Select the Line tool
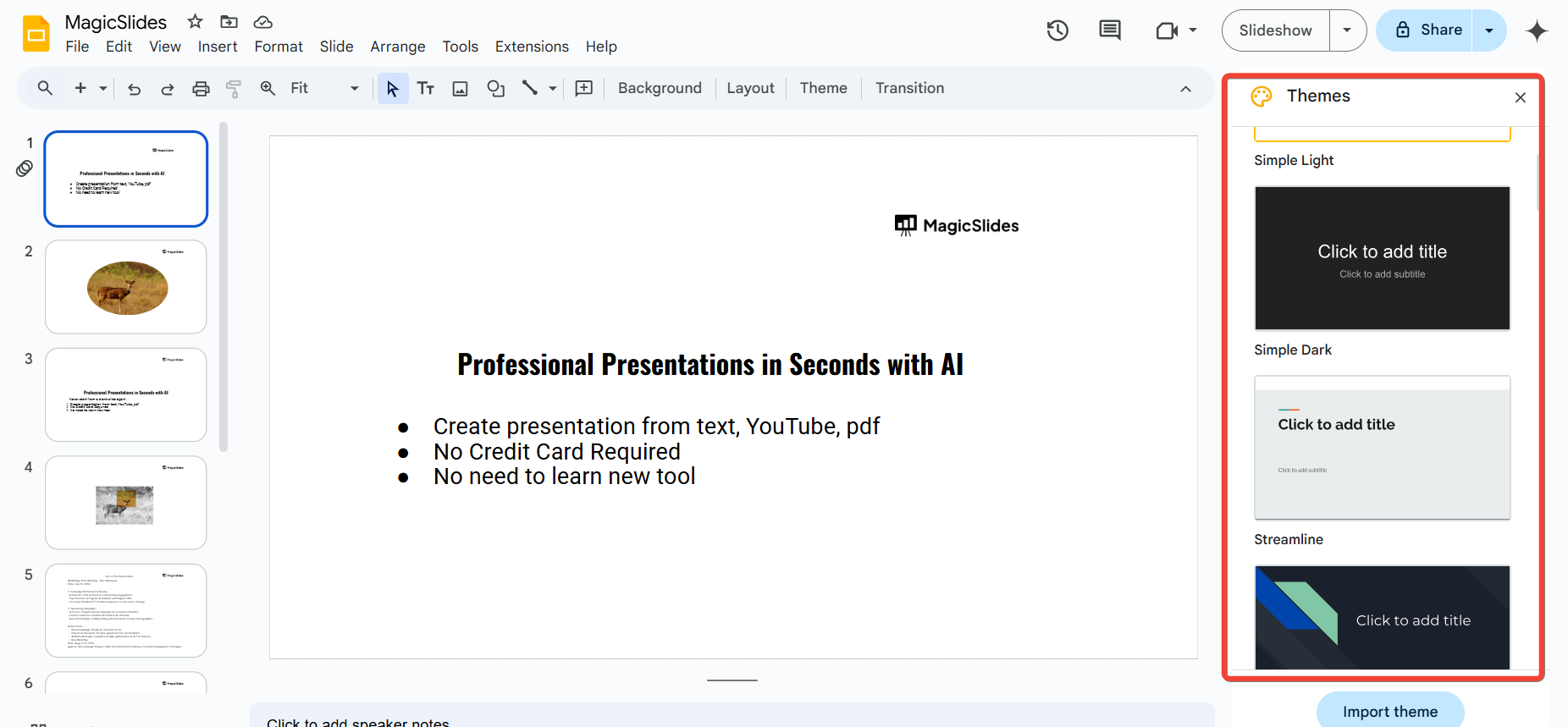This screenshot has height=727, width=1568. (x=530, y=88)
